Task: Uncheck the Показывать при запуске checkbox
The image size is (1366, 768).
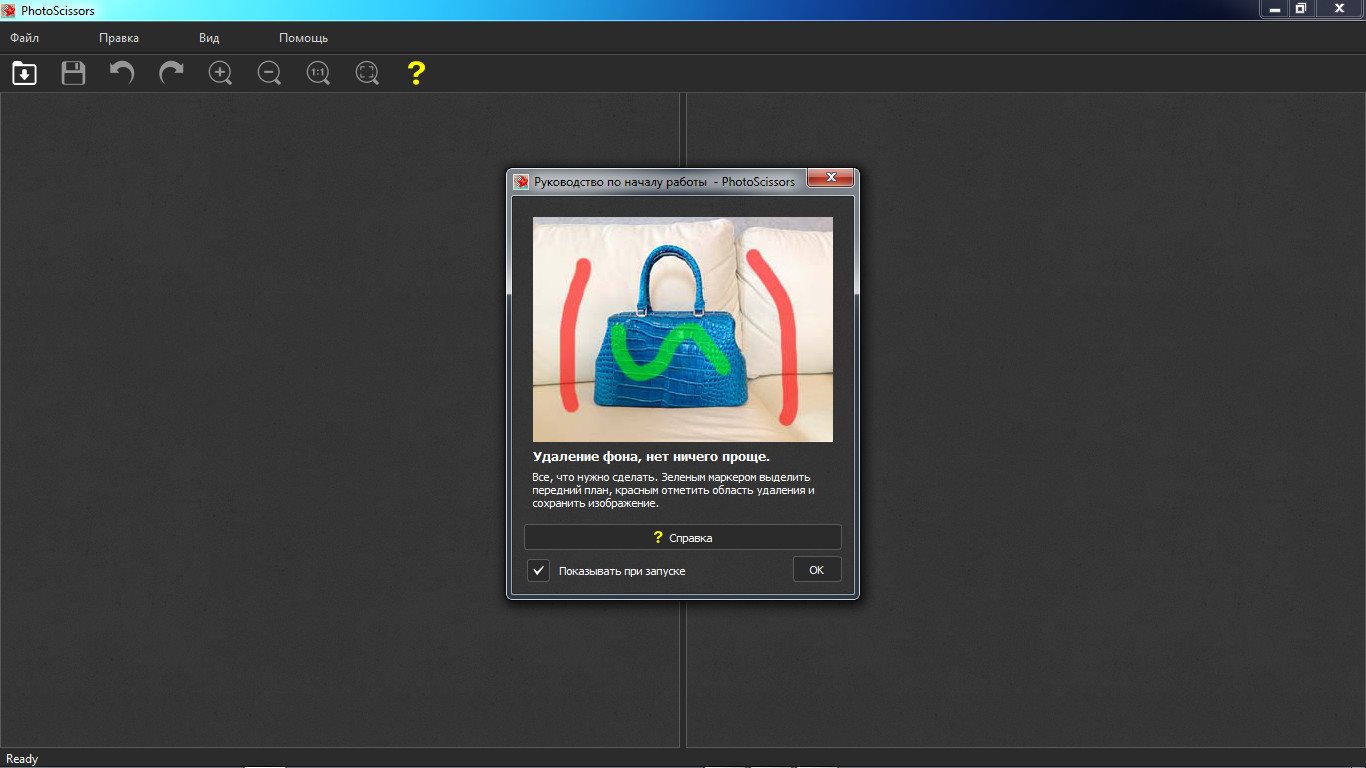Action: 539,570
